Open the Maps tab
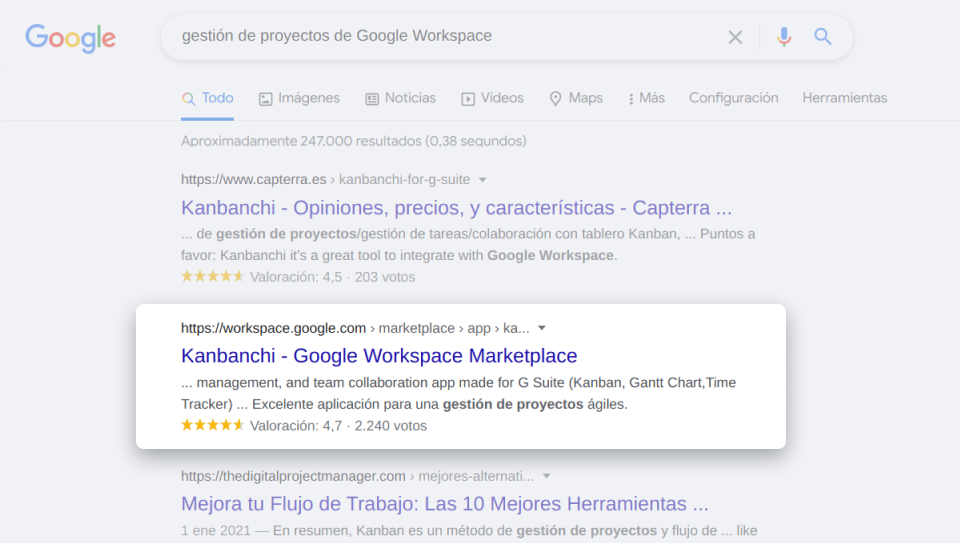The height and width of the screenshot is (543, 960). 576,98
